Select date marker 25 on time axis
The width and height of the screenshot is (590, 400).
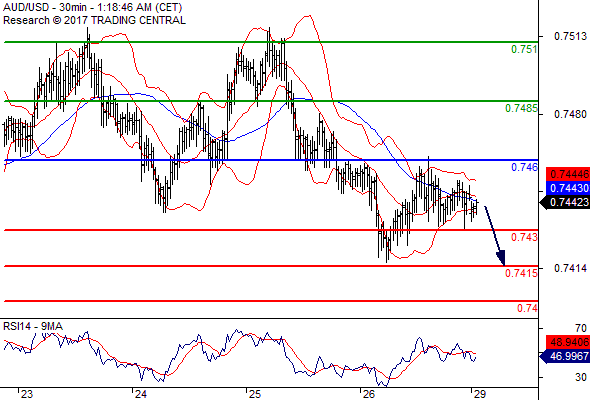(254, 394)
